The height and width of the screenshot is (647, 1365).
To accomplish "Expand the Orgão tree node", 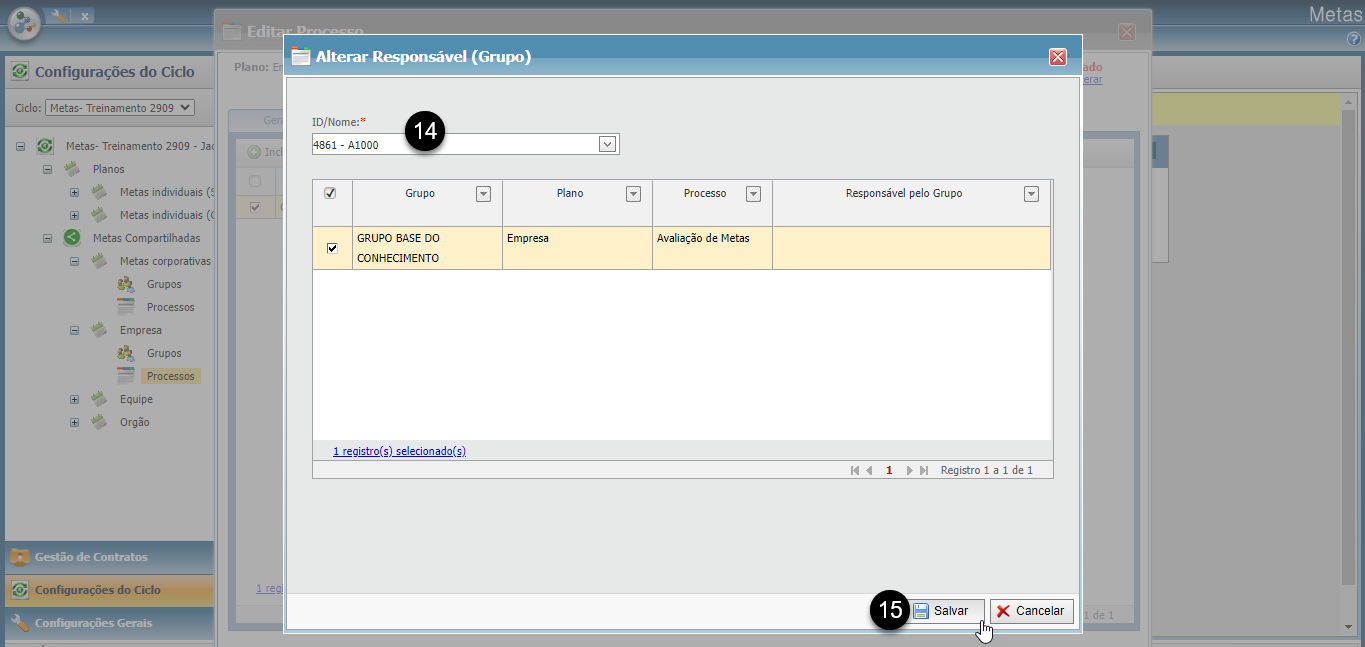I will click(74, 422).
